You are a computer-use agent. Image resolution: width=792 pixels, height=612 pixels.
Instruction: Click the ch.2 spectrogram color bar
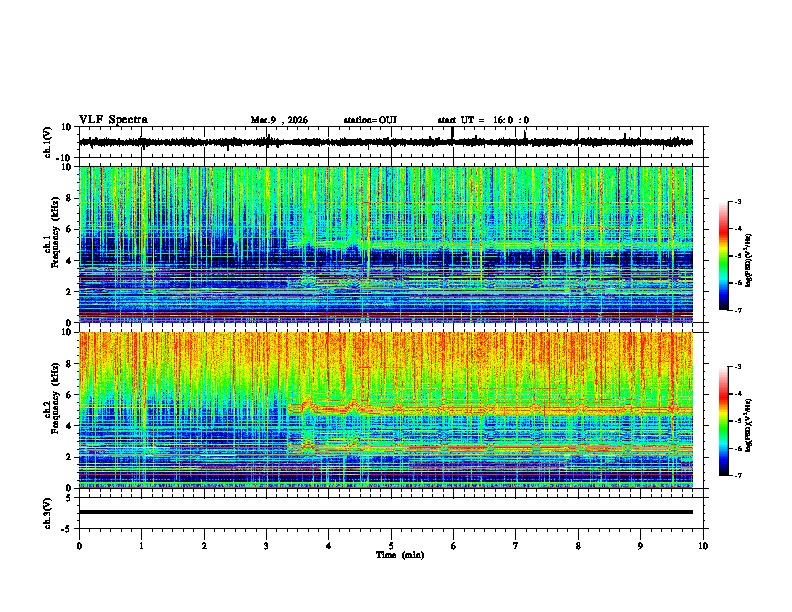coord(724,421)
